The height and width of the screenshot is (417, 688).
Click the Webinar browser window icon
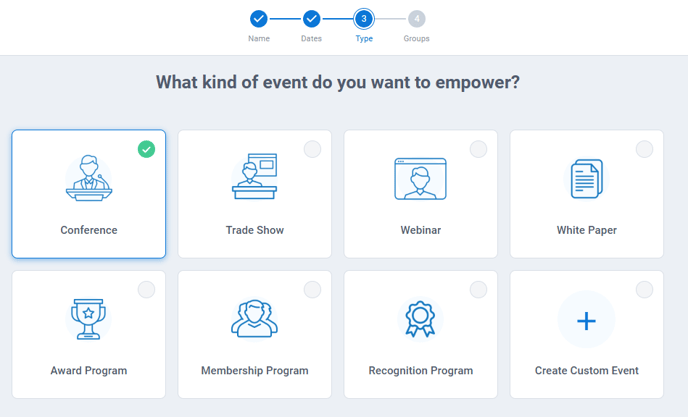420,179
